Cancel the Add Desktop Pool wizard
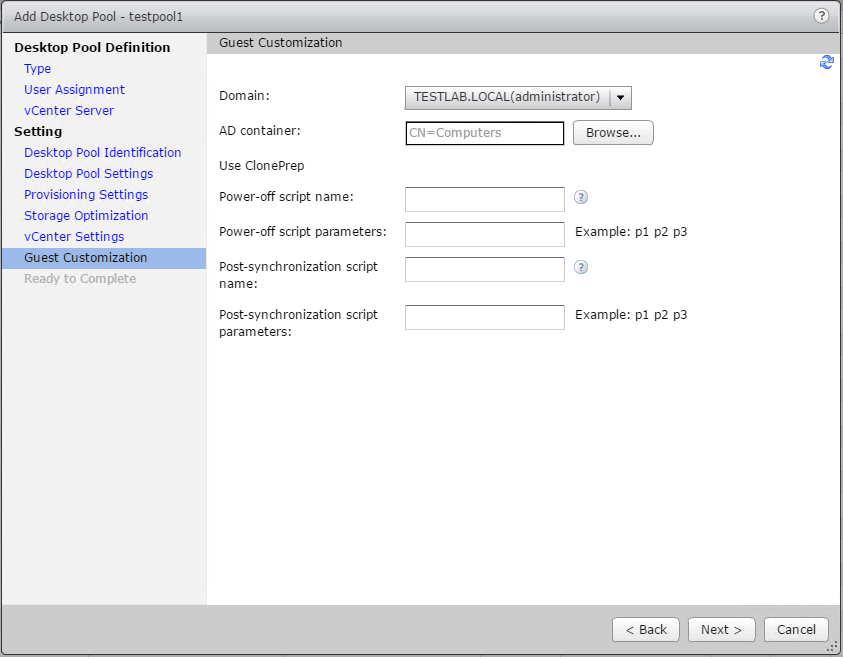The width and height of the screenshot is (843, 657). [796, 629]
